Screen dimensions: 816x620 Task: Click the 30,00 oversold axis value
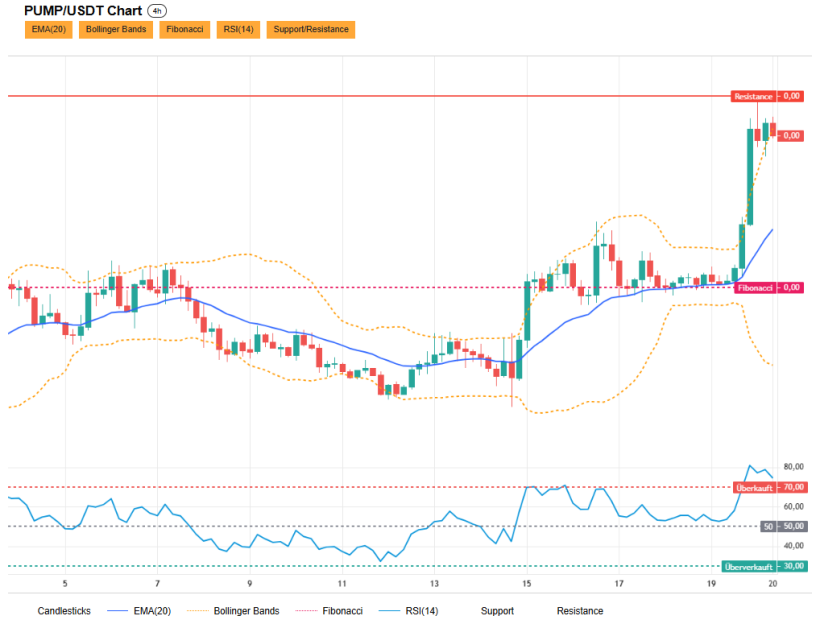coord(793,566)
